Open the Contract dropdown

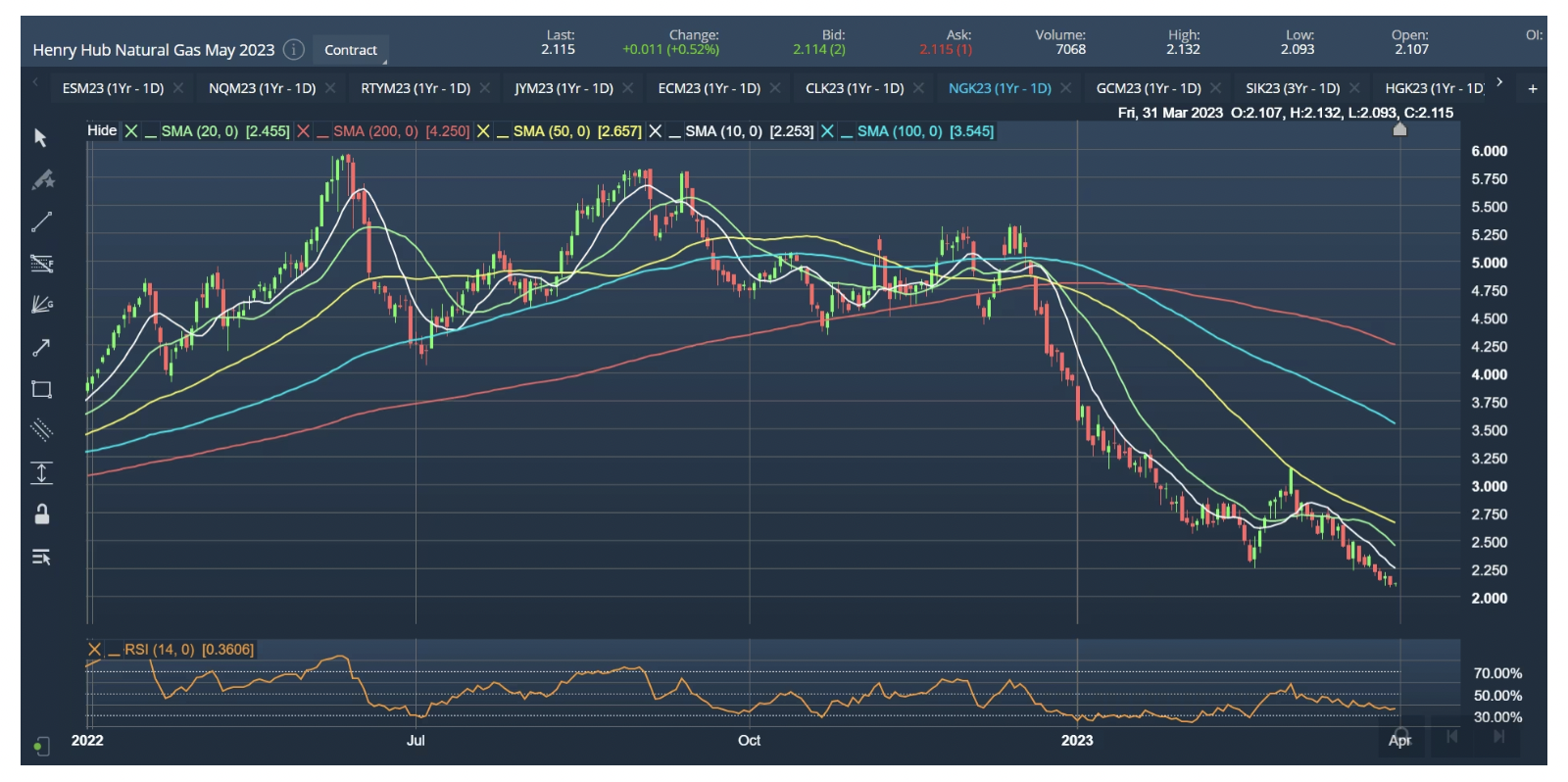pyautogui.click(x=351, y=50)
